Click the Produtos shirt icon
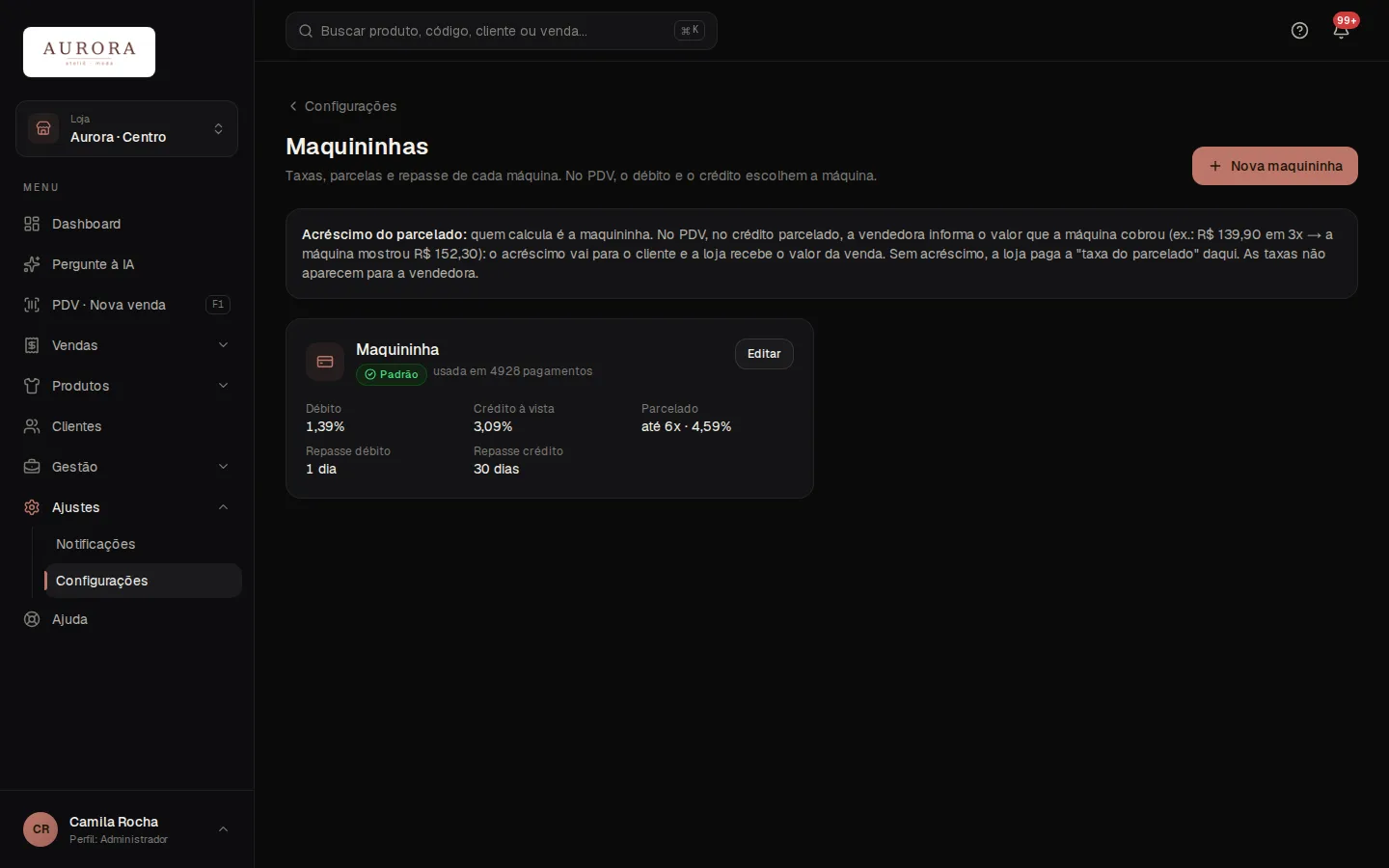The image size is (1389, 868). [32, 386]
